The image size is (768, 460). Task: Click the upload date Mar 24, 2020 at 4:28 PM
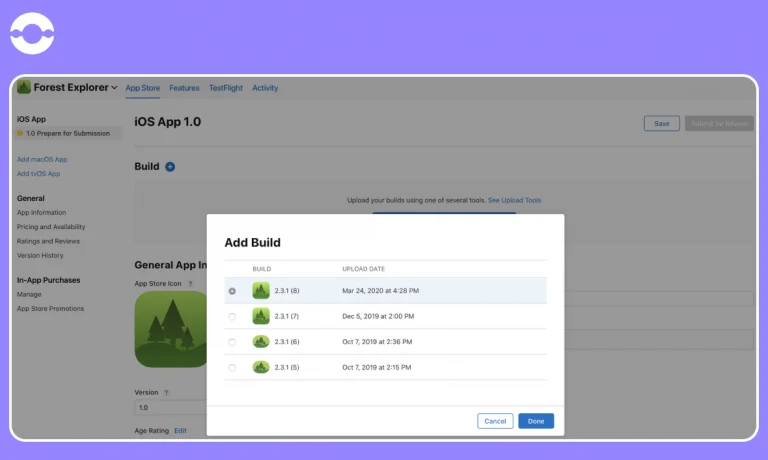[x=381, y=291]
